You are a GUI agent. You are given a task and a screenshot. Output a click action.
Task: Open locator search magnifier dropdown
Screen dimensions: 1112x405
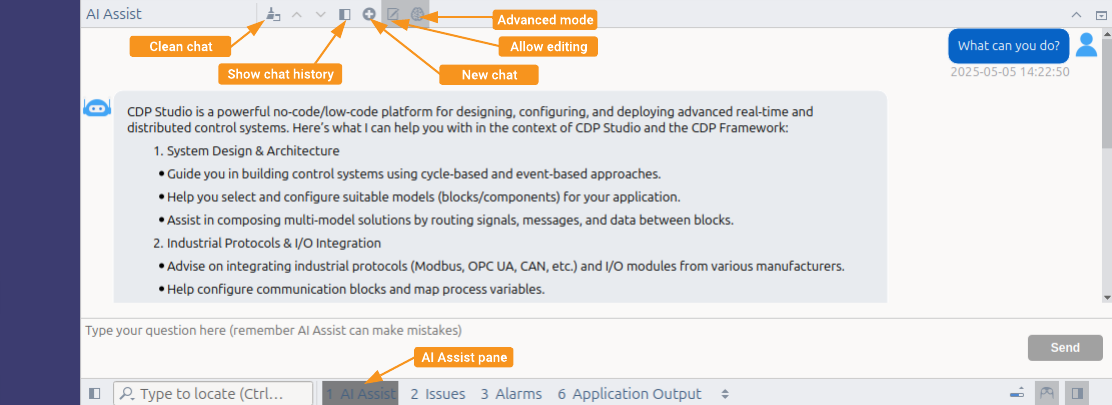128,394
